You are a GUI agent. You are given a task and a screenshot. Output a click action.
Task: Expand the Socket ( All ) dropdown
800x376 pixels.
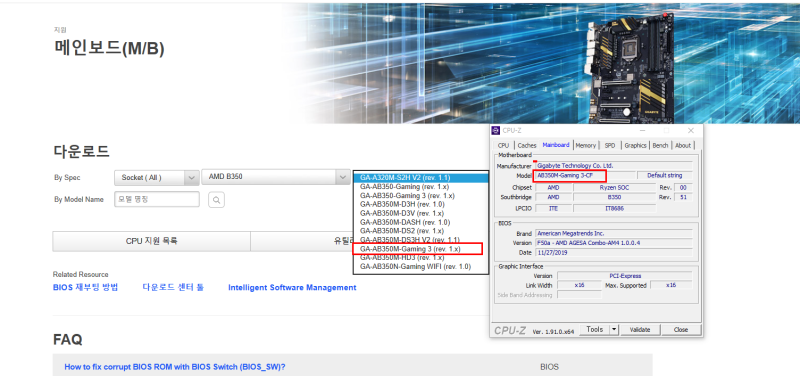pos(157,178)
